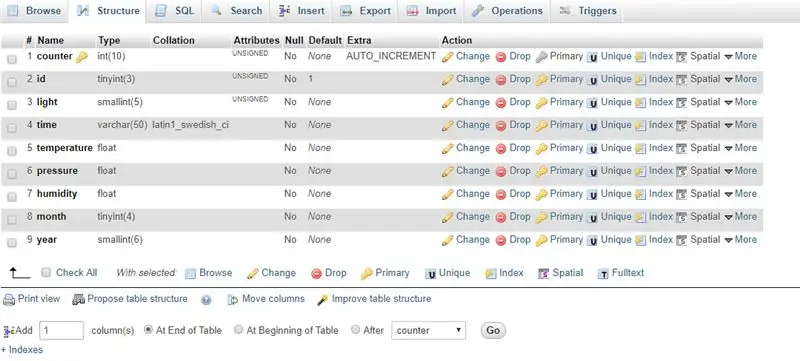800x361 pixels.
Task: Switch to the Insert tab
Action: click(302, 11)
